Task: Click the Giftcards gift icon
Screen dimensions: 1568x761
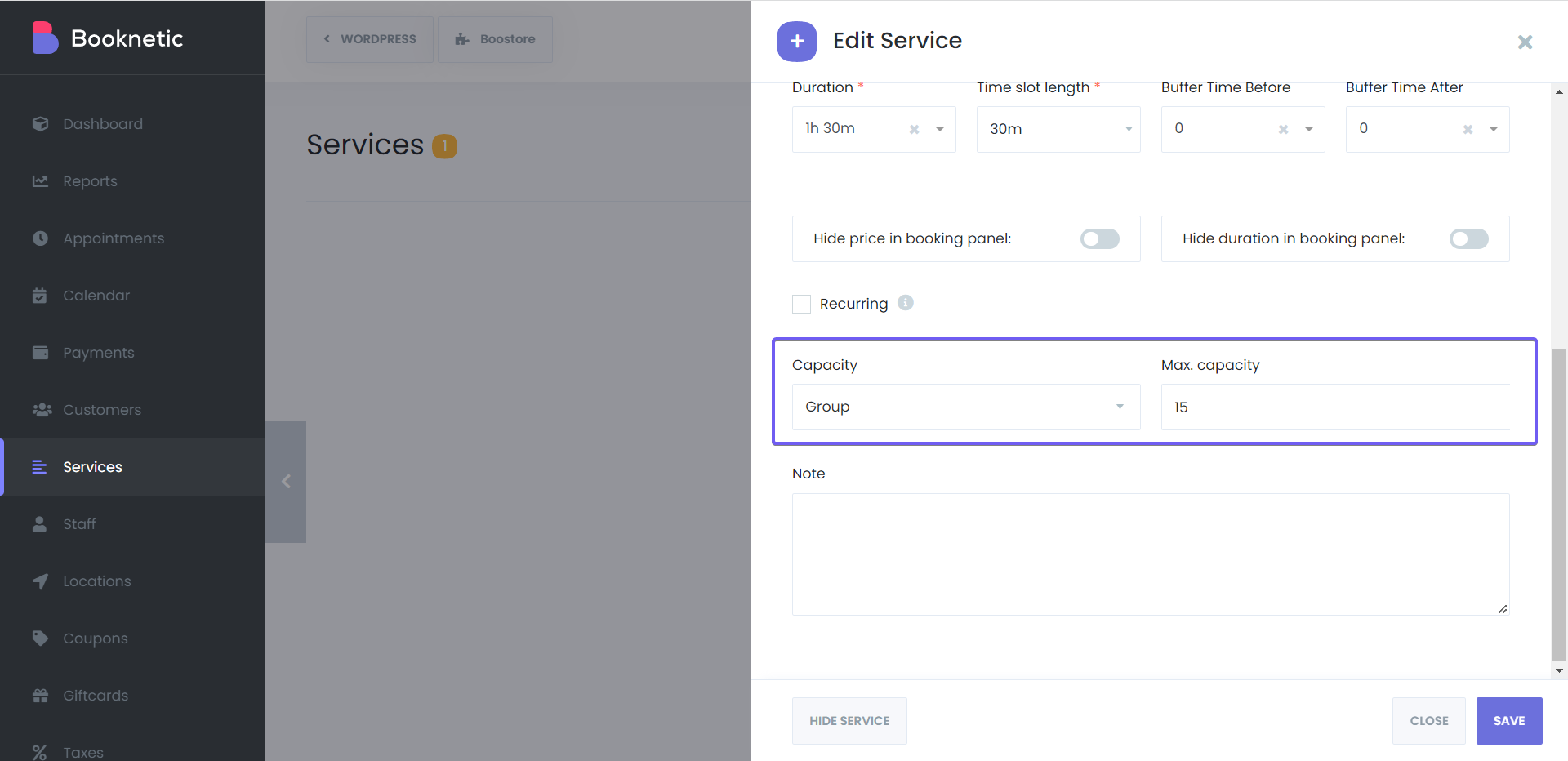Action: point(40,696)
